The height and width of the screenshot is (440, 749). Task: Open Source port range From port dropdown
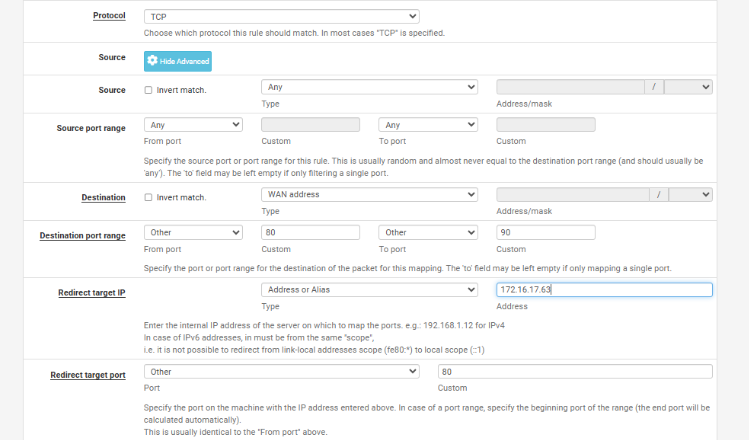(193, 125)
